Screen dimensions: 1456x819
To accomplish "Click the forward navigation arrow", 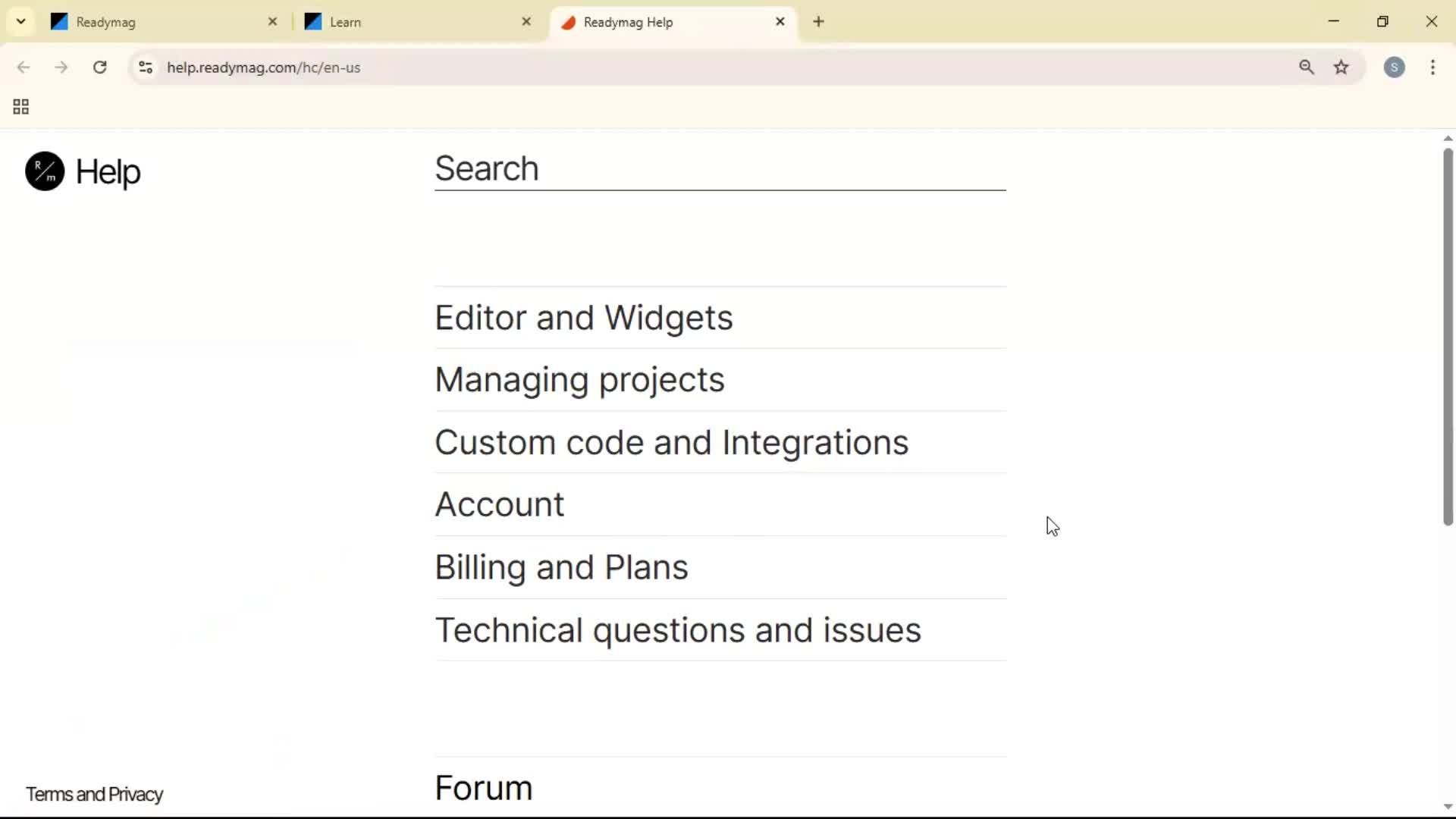I will [61, 67].
